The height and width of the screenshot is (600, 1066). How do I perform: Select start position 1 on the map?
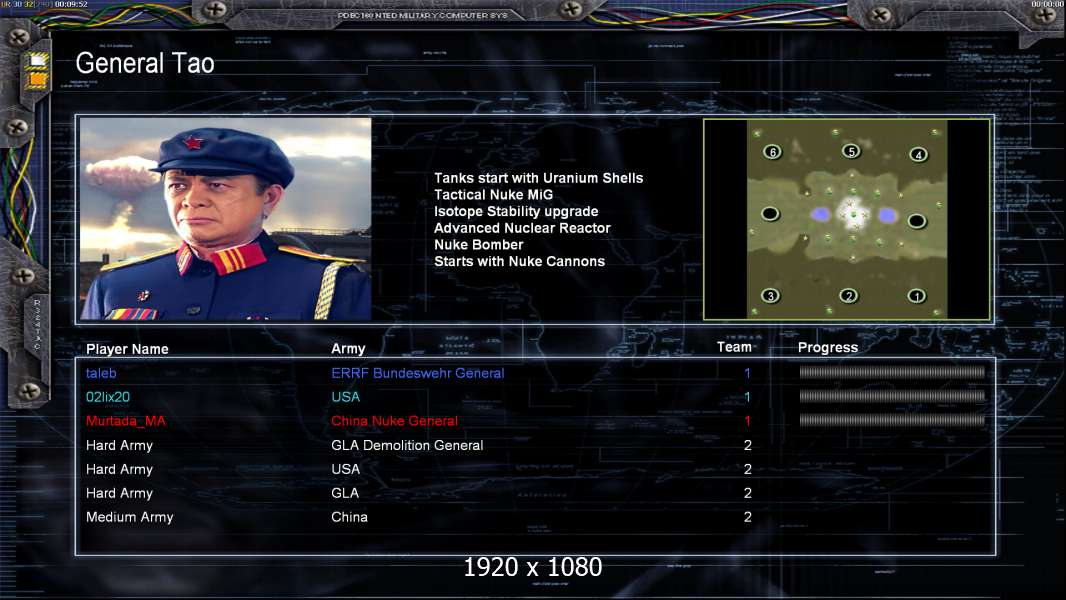(916, 296)
